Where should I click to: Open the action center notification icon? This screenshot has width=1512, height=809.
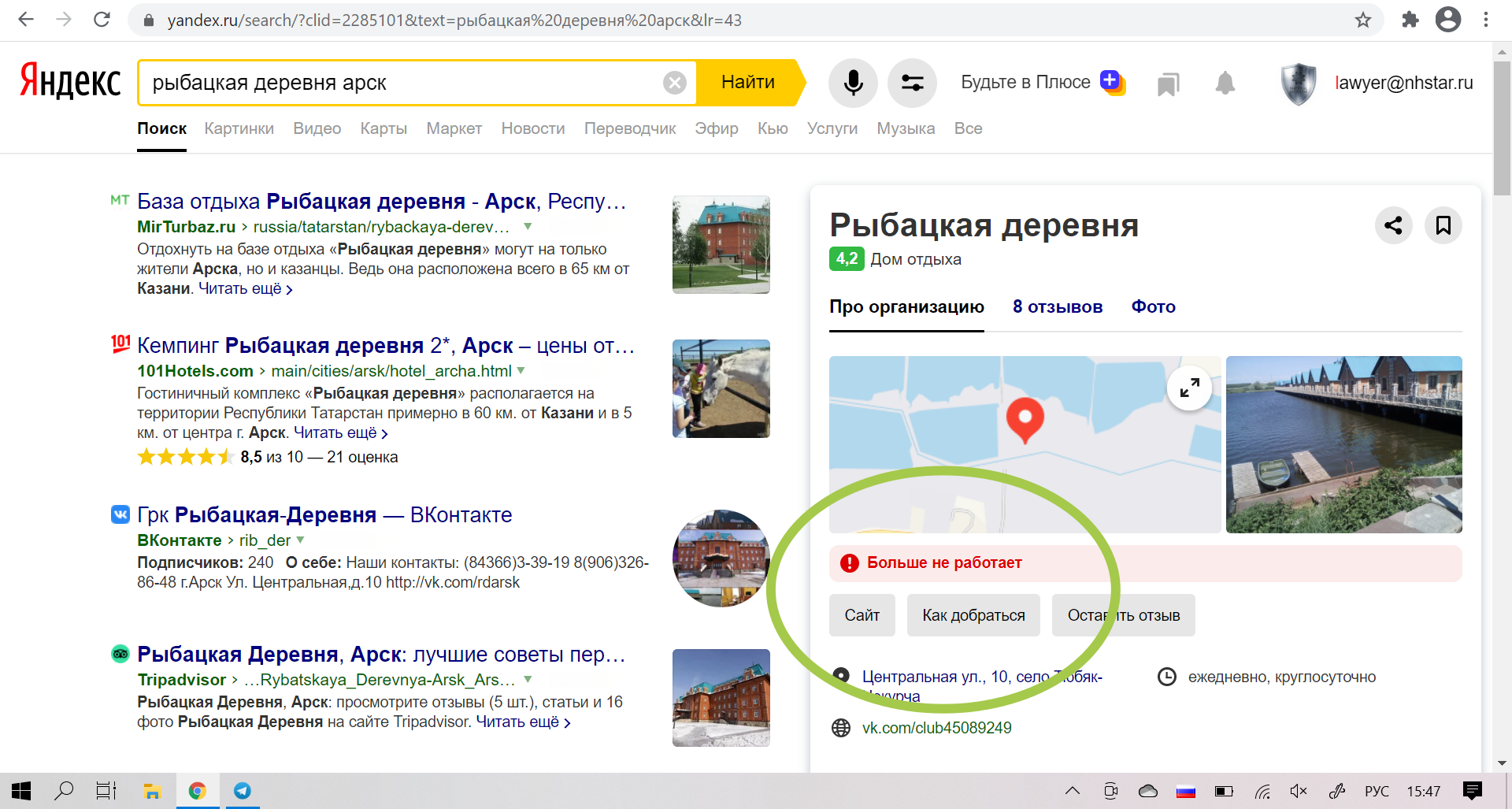pos(1472,791)
